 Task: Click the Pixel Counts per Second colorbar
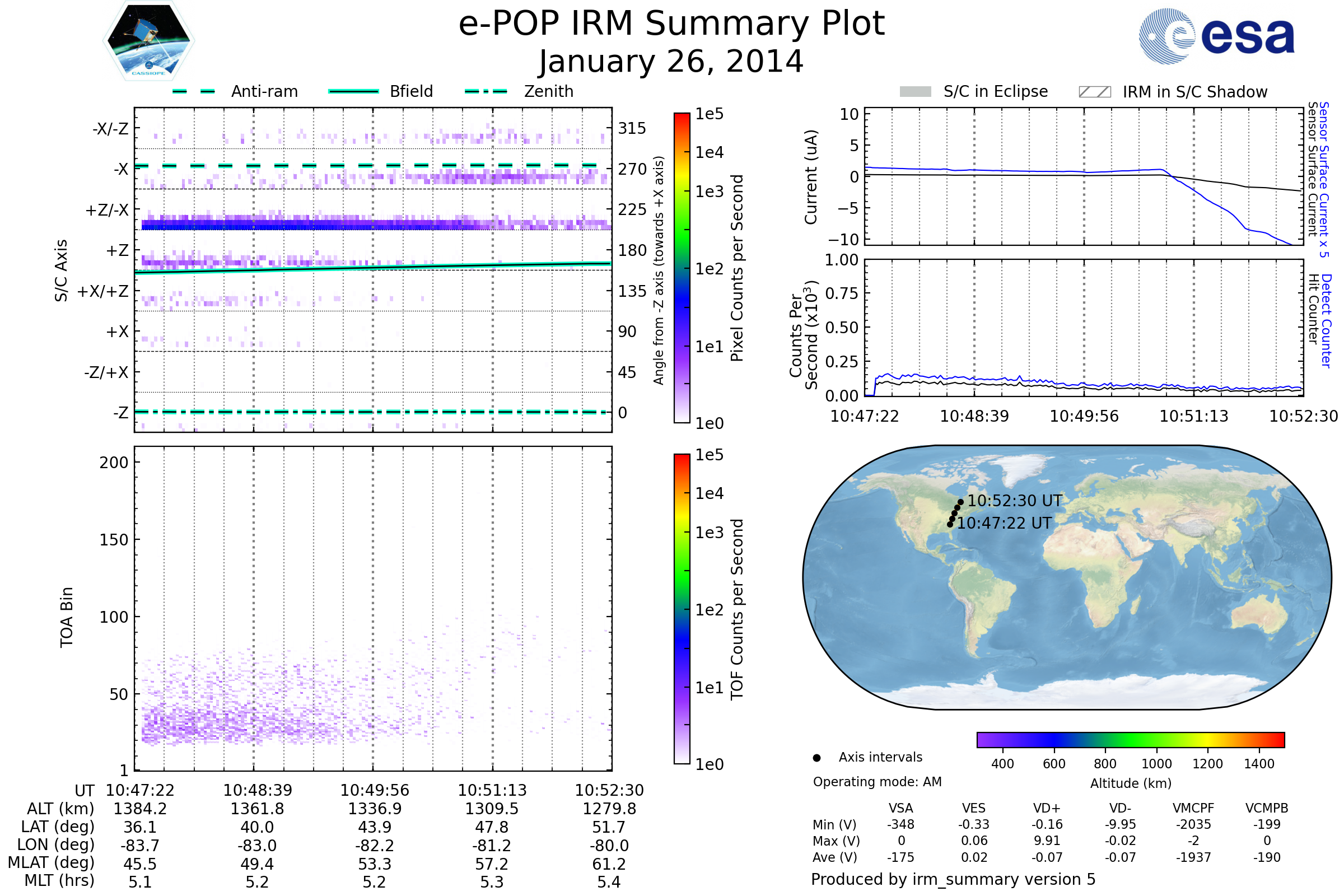click(682, 268)
